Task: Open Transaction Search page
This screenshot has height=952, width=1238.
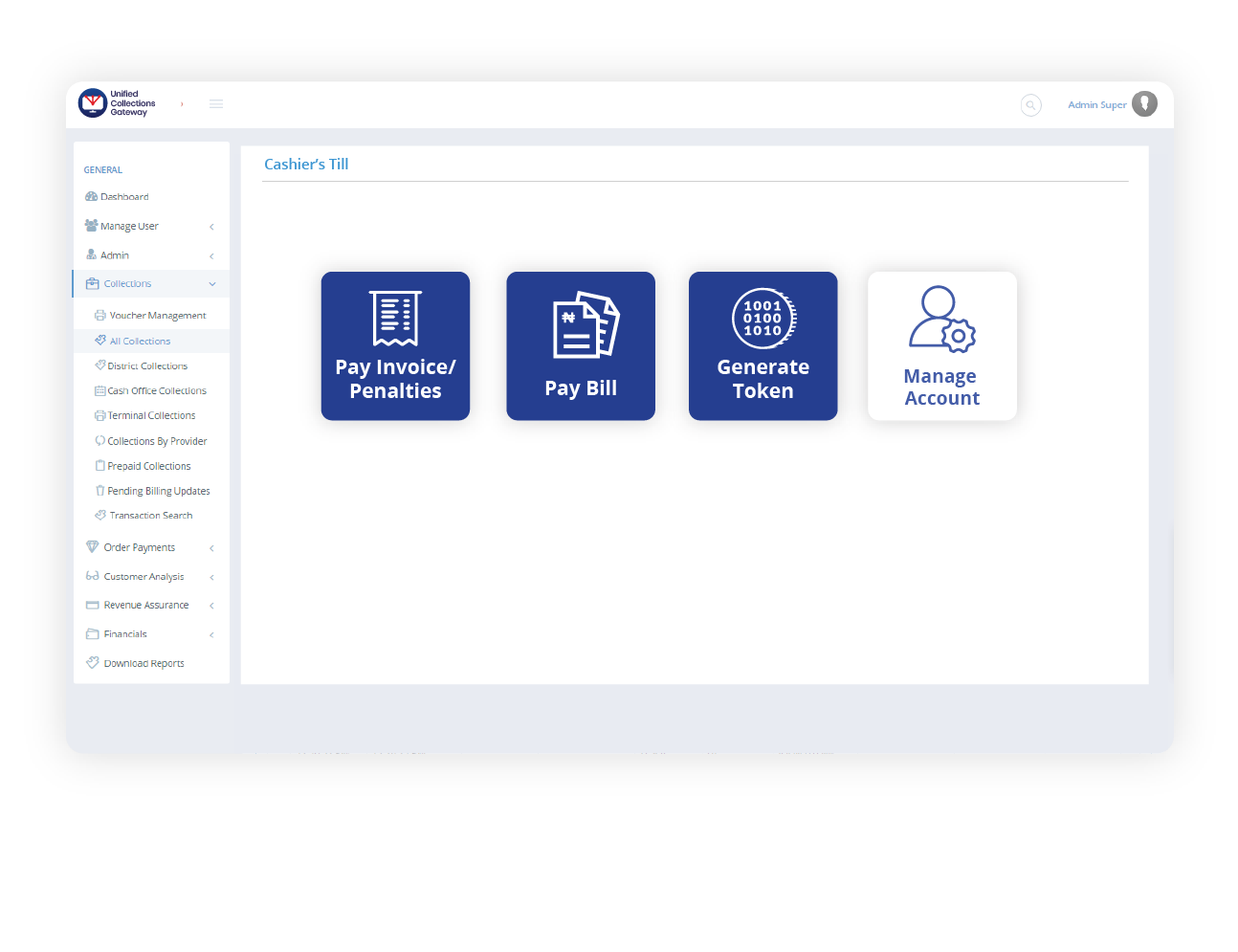Action: tap(150, 516)
